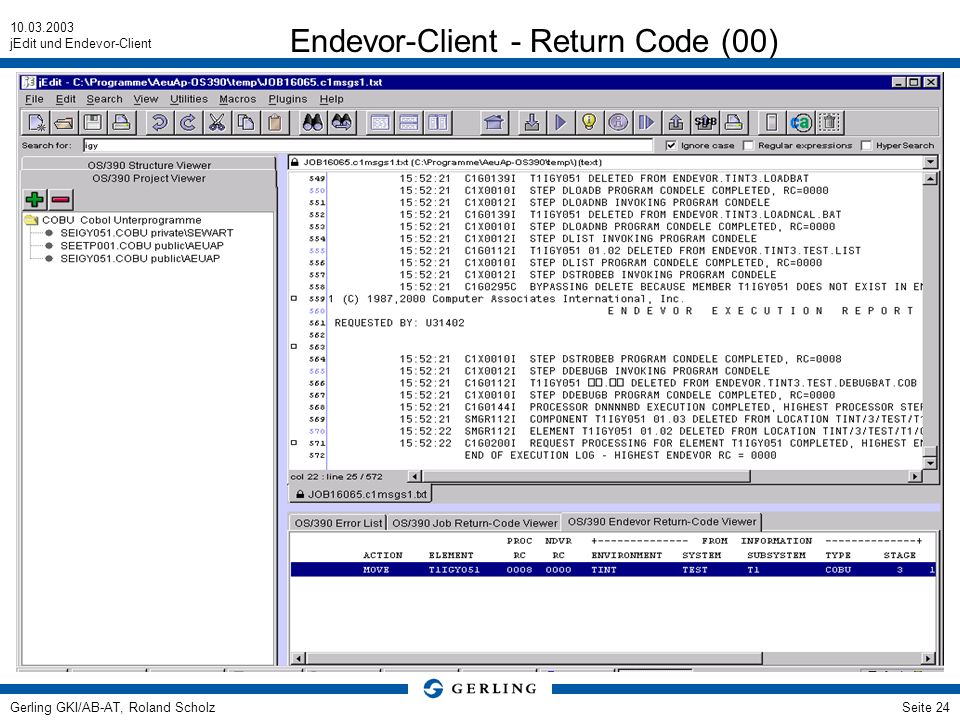Viewport: 960px width, 720px height.
Task: Open the Search menu
Action: click(104, 99)
